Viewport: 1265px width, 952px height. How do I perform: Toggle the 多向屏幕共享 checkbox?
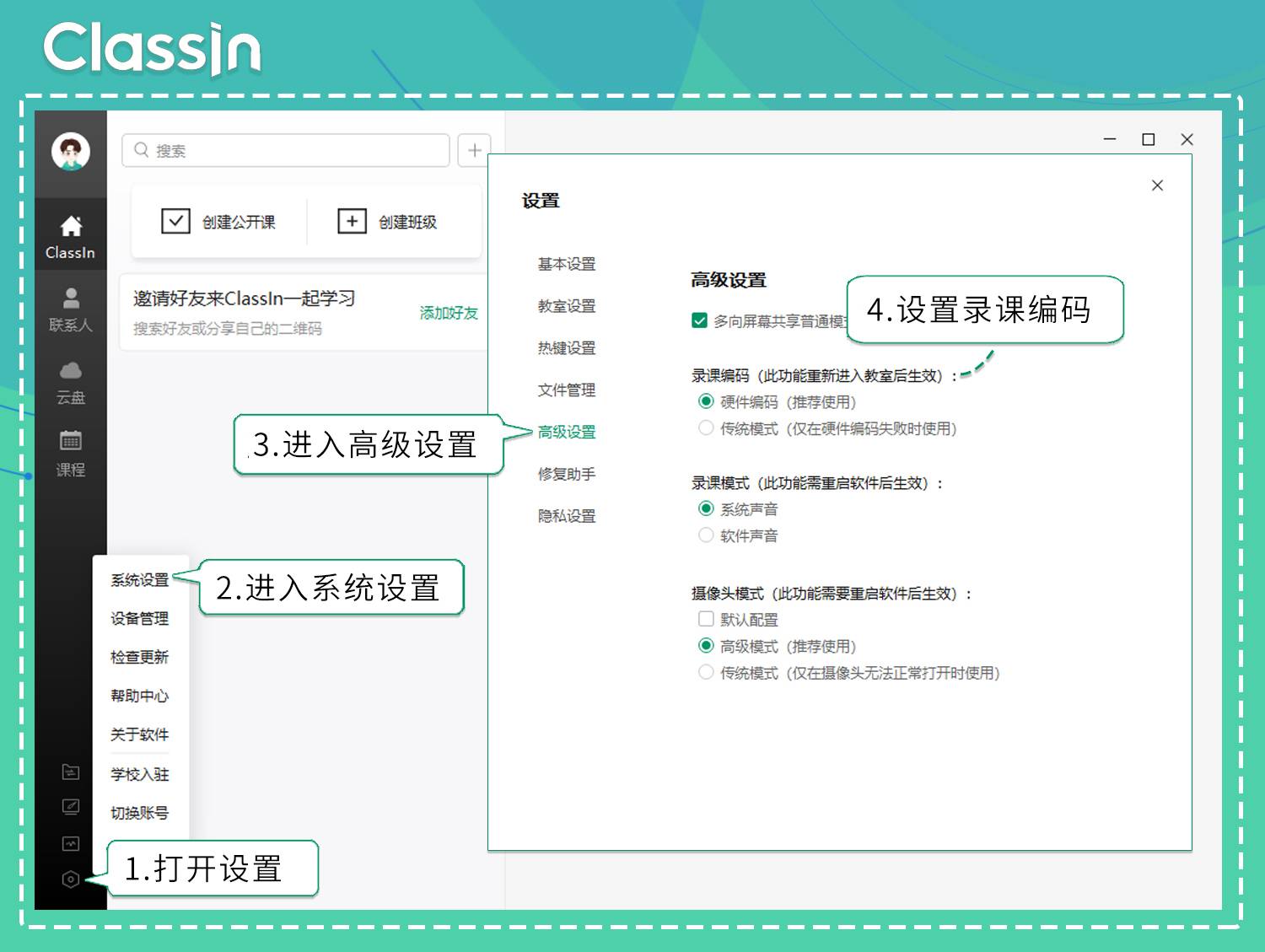699,320
